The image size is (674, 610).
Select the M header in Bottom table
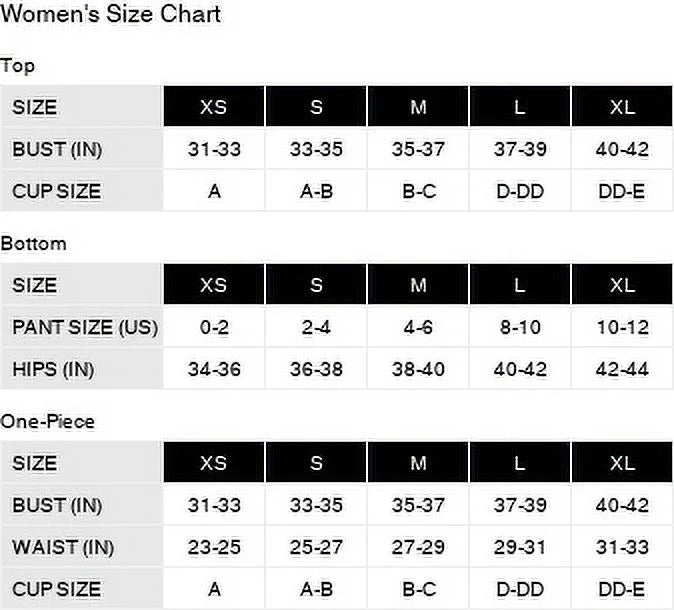click(418, 285)
